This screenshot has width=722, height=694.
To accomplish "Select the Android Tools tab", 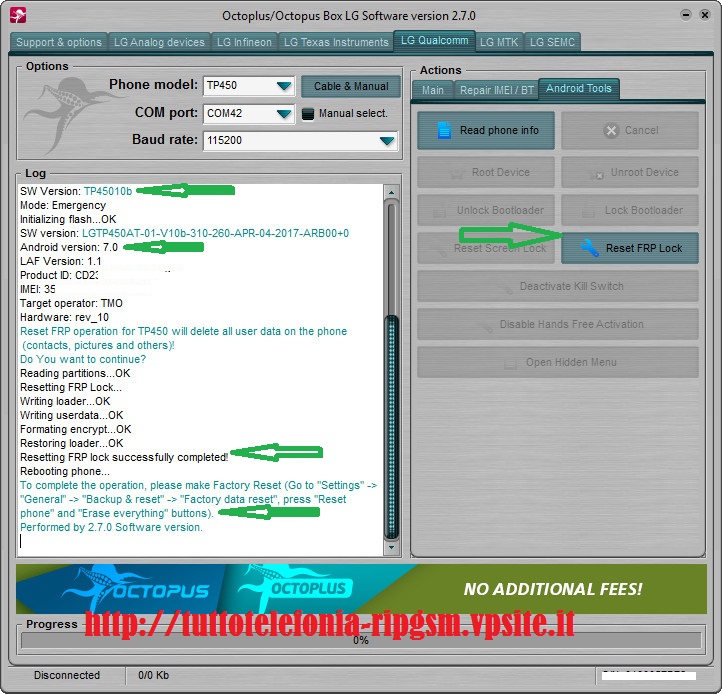I will click(x=579, y=88).
